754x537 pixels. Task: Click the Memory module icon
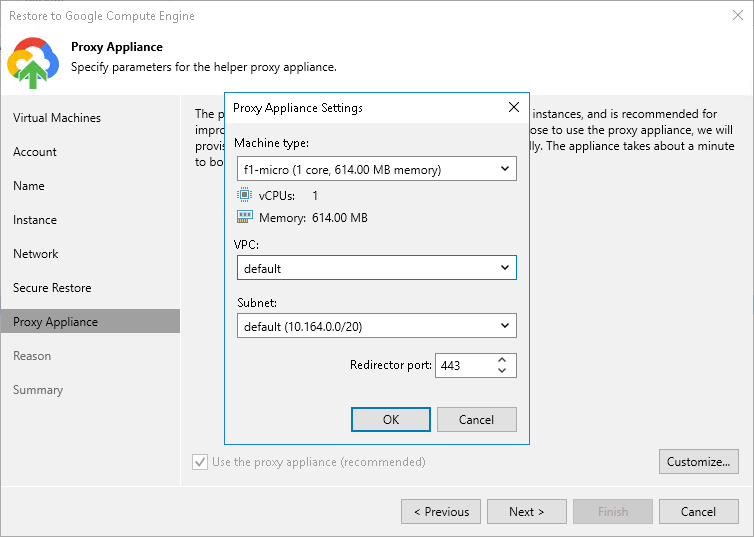click(245, 217)
